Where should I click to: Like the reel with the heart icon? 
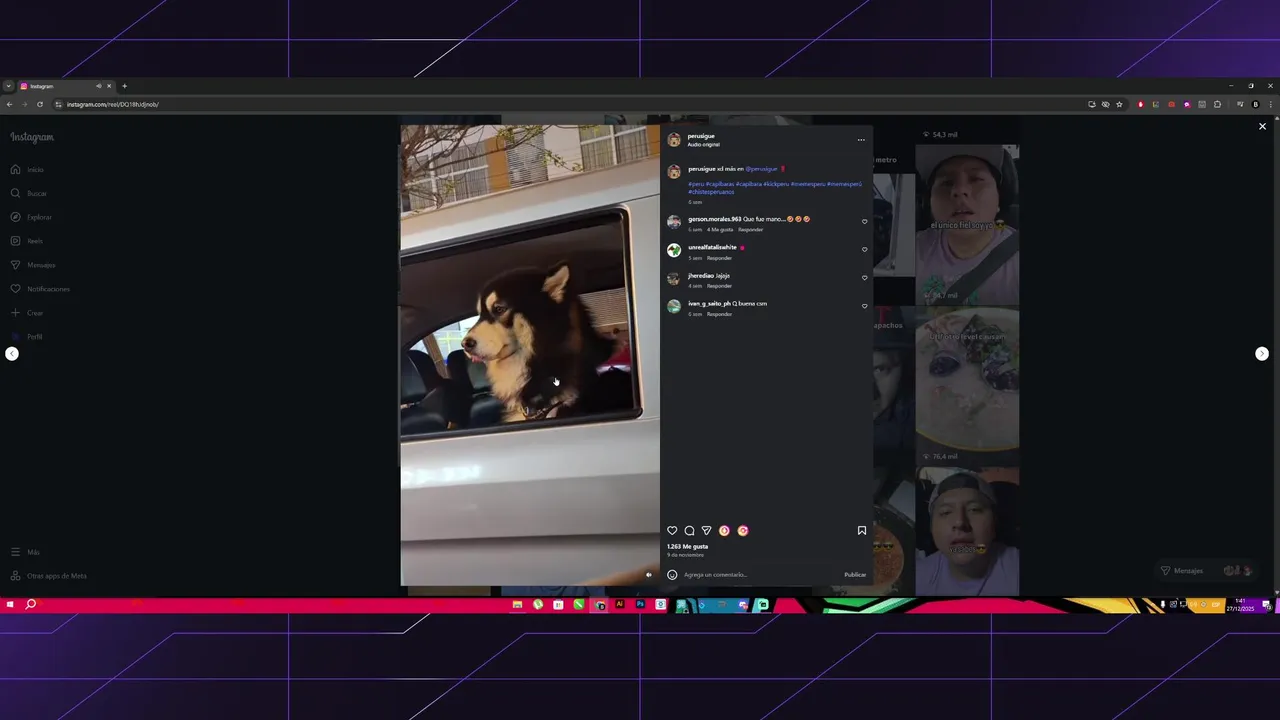point(672,531)
